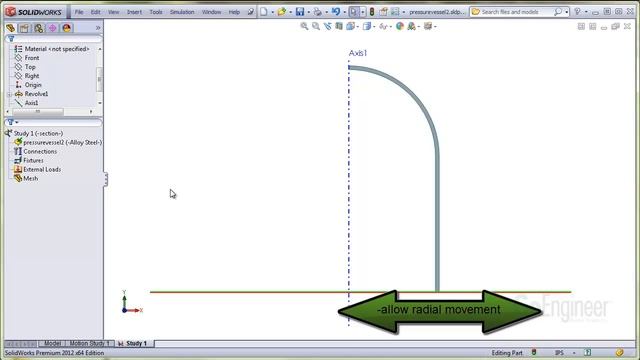Click the Previous View icon
Image resolution: width=640 pixels, height=360 pixels.
pos(327,26)
